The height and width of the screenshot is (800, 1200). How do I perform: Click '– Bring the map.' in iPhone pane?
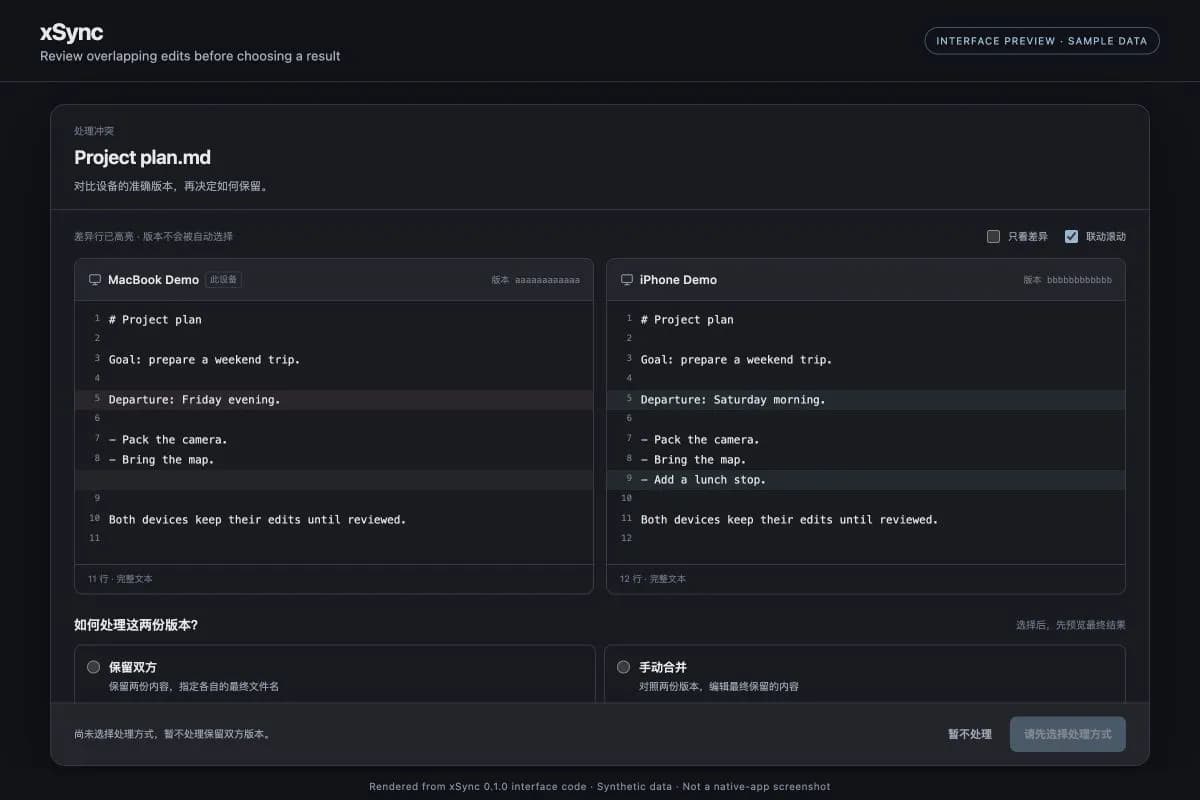click(694, 460)
